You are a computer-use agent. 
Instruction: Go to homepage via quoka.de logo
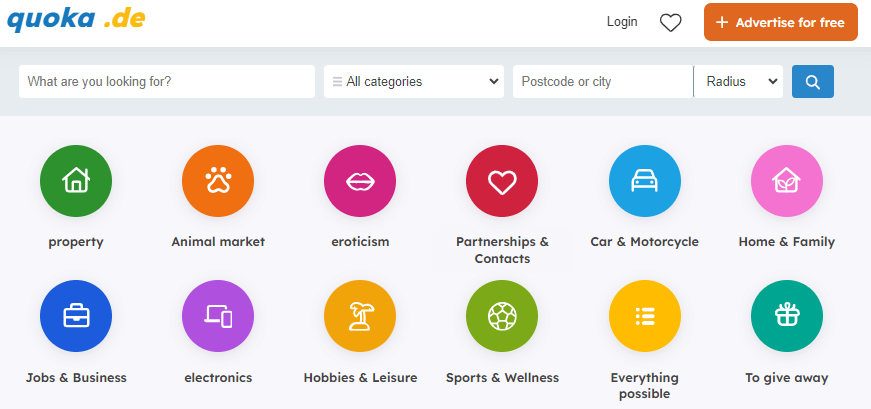click(76, 19)
